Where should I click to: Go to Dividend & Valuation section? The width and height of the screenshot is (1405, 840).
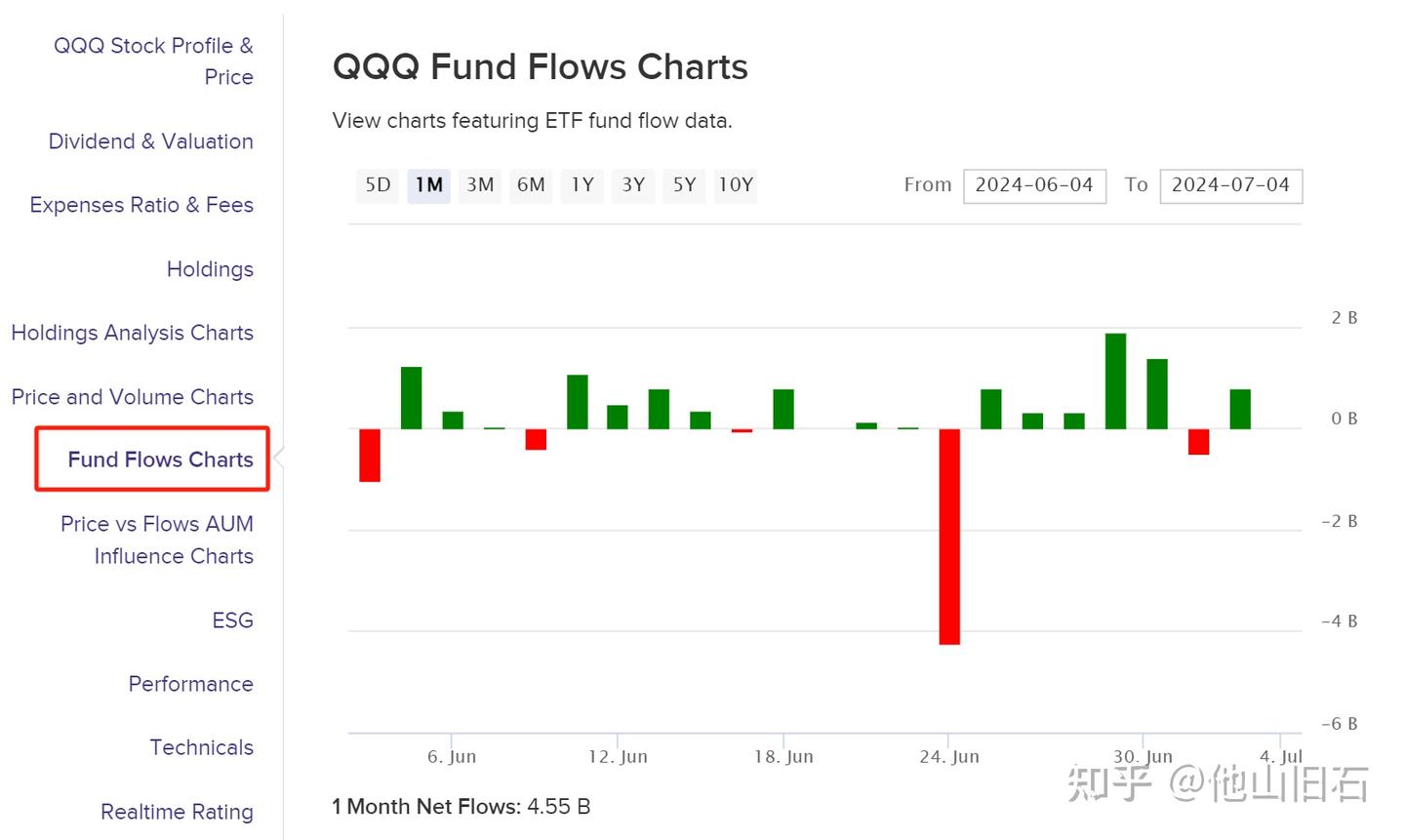151,141
